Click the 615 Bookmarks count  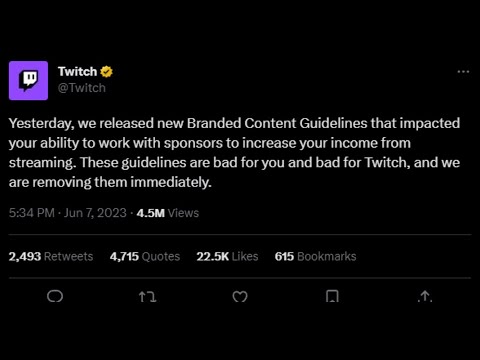(315, 256)
